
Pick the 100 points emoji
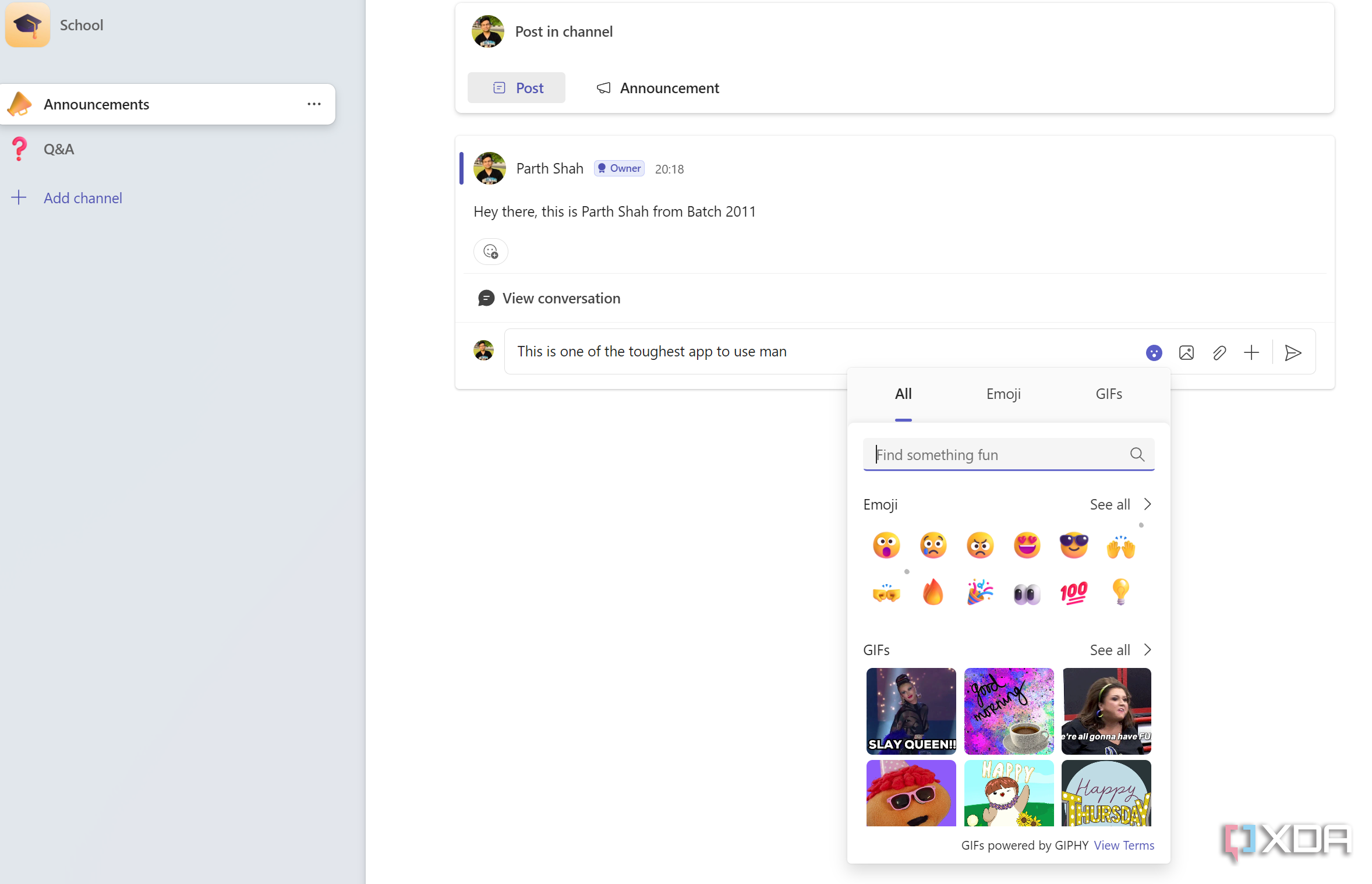click(1074, 593)
